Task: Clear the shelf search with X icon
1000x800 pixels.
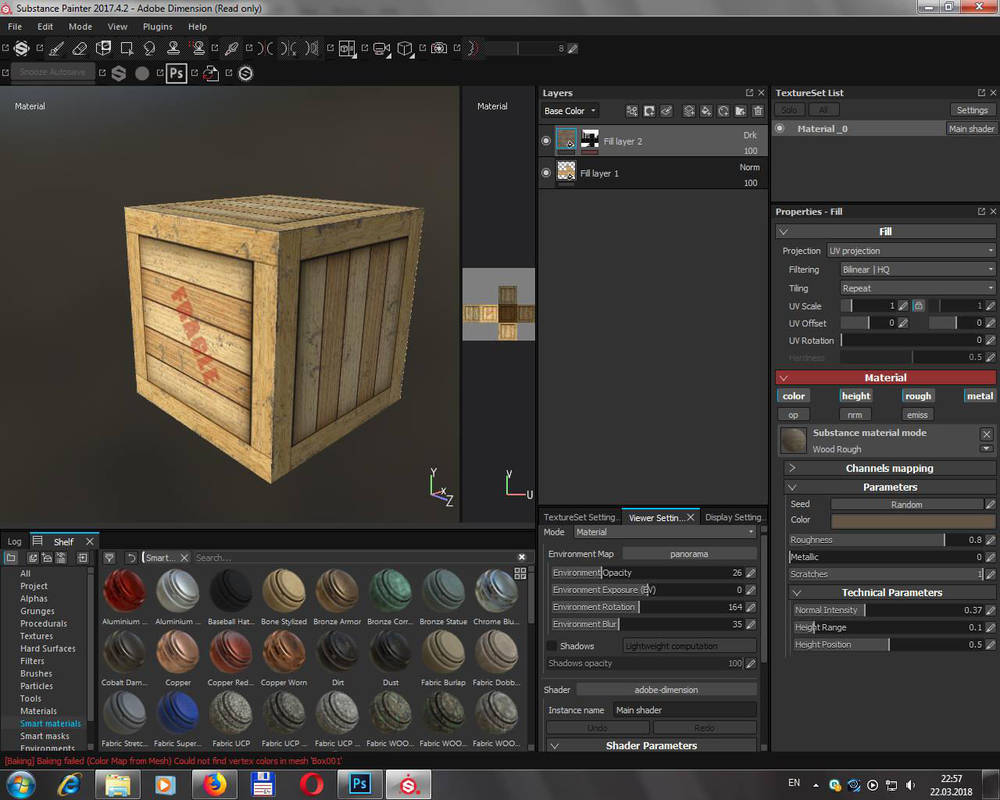Action: coord(522,558)
